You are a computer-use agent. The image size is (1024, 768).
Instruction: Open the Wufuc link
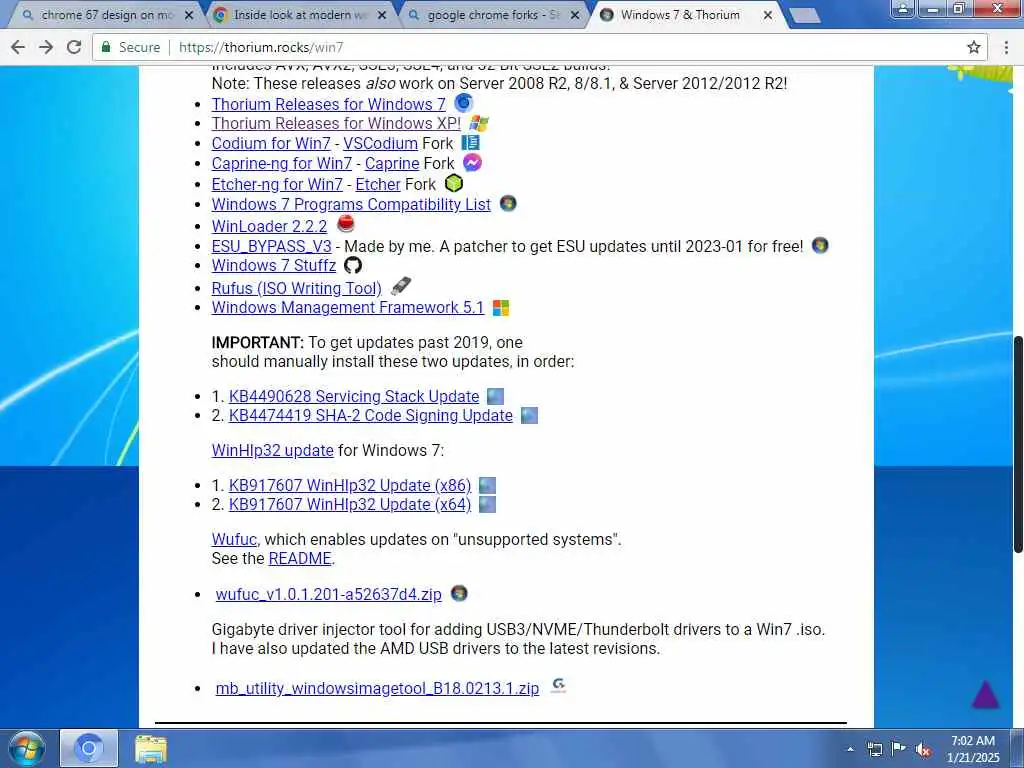[x=234, y=539]
